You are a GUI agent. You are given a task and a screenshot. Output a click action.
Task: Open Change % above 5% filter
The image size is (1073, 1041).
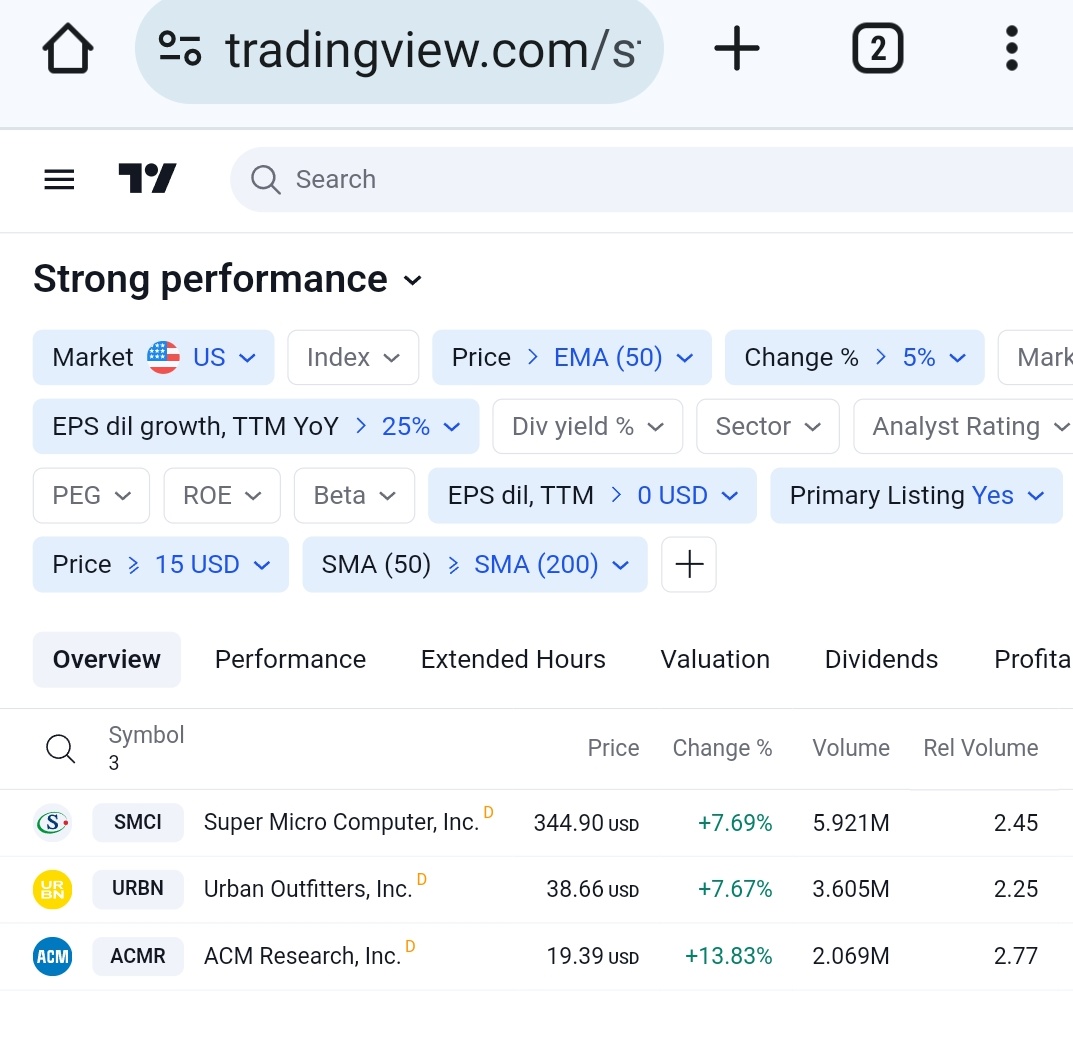coord(855,357)
